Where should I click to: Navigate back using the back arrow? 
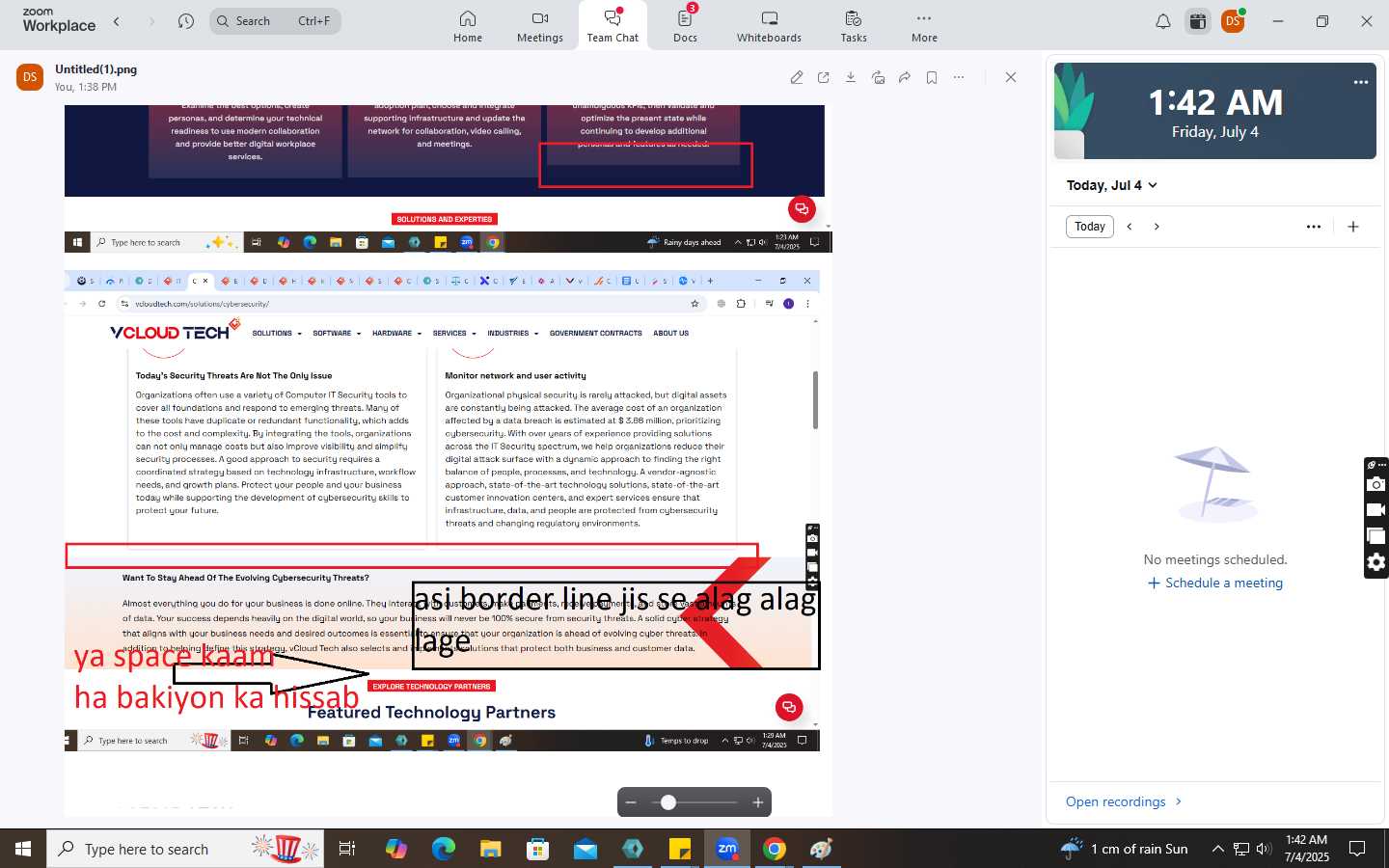[x=117, y=21]
